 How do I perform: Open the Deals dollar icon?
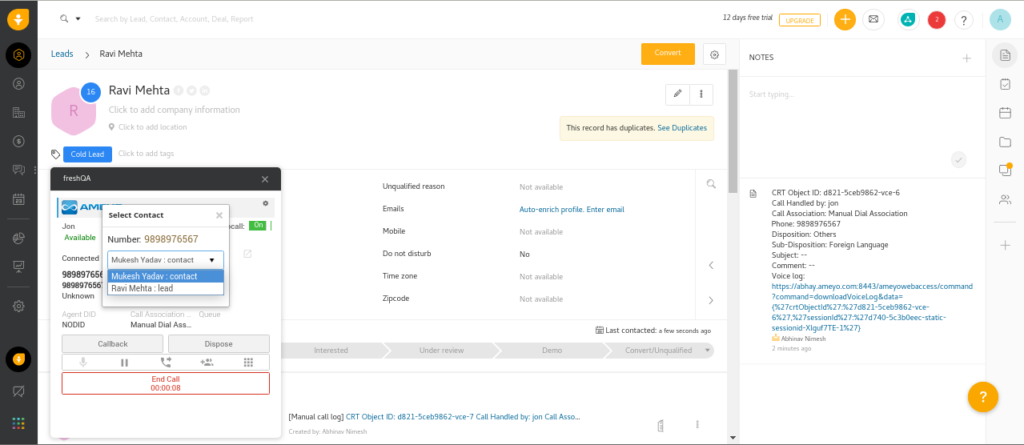pyautogui.click(x=19, y=141)
